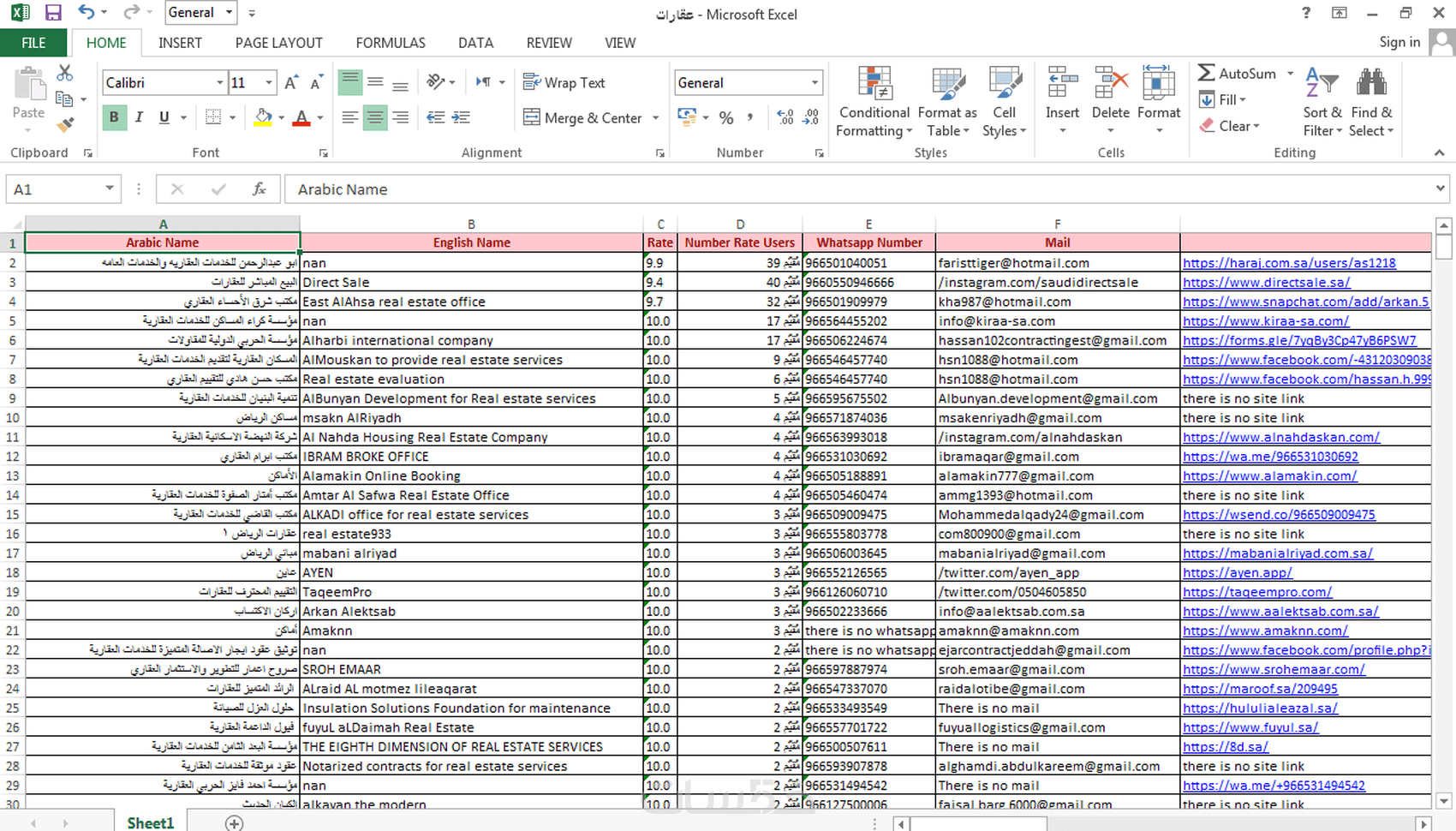Undo the last action
The width and height of the screenshot is (1456, 831).
click(86, 12)
